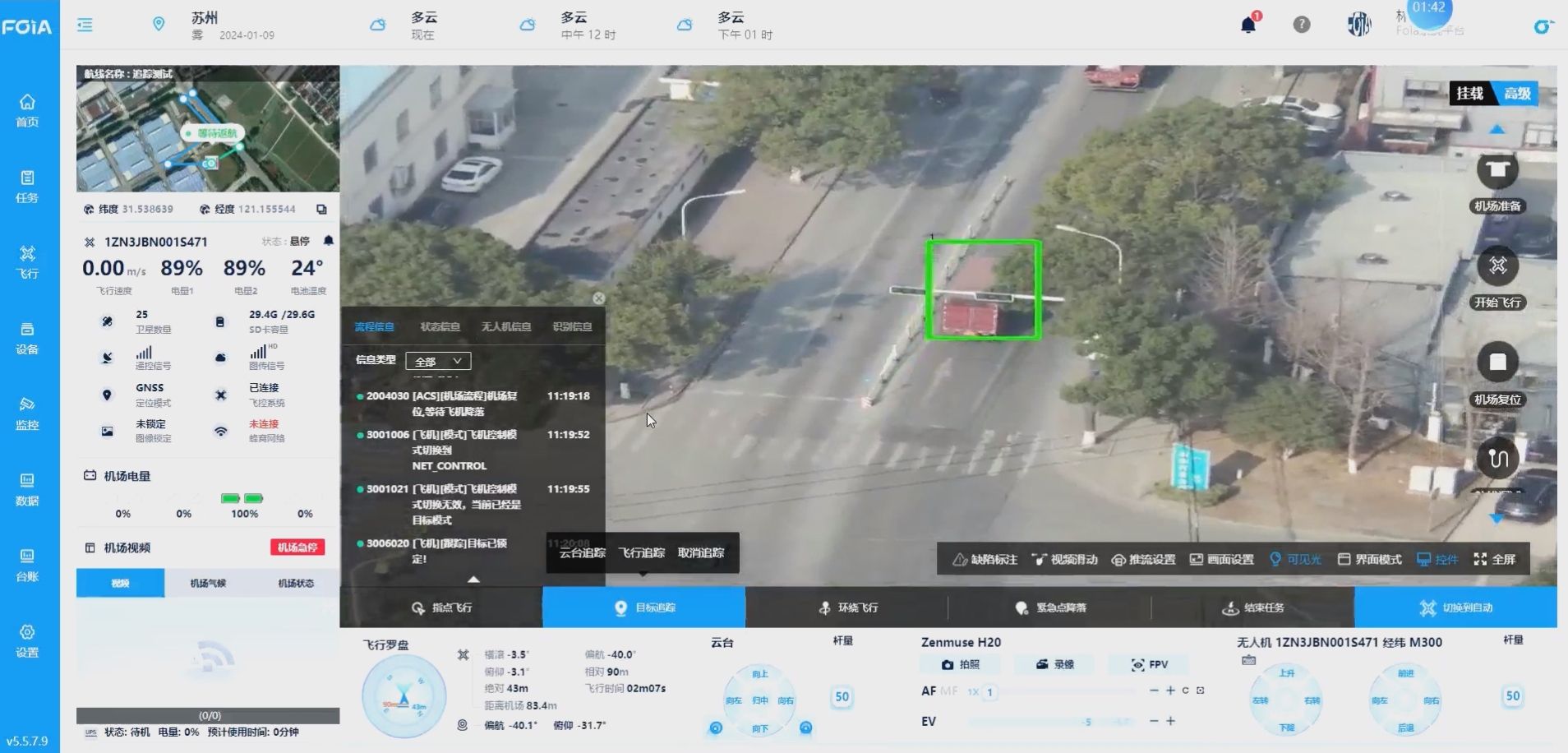Switch to the 挂载 payload toggle
Viewport: 1568px width, 753px height.
1471,93
